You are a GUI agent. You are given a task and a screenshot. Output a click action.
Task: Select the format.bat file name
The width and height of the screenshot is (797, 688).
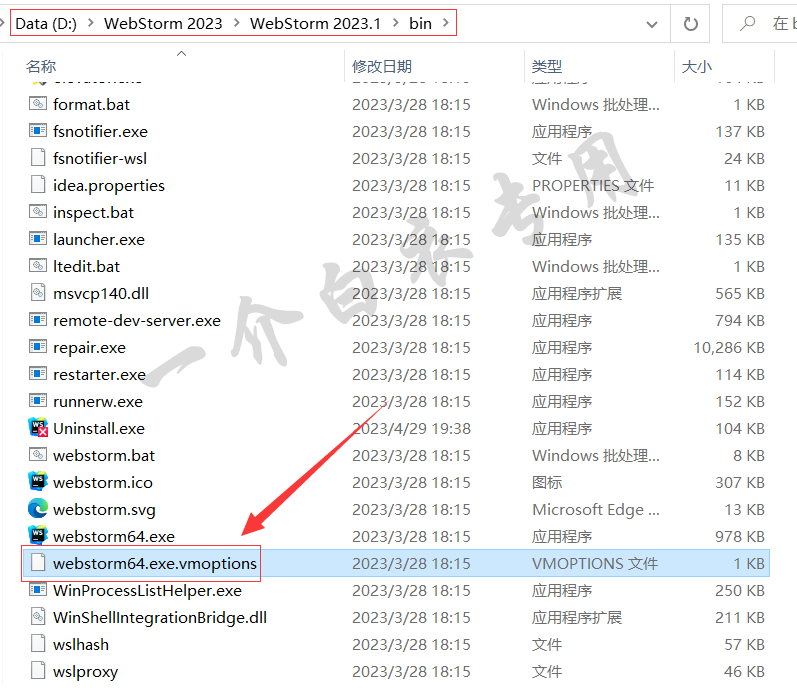(x=91, y=104)
